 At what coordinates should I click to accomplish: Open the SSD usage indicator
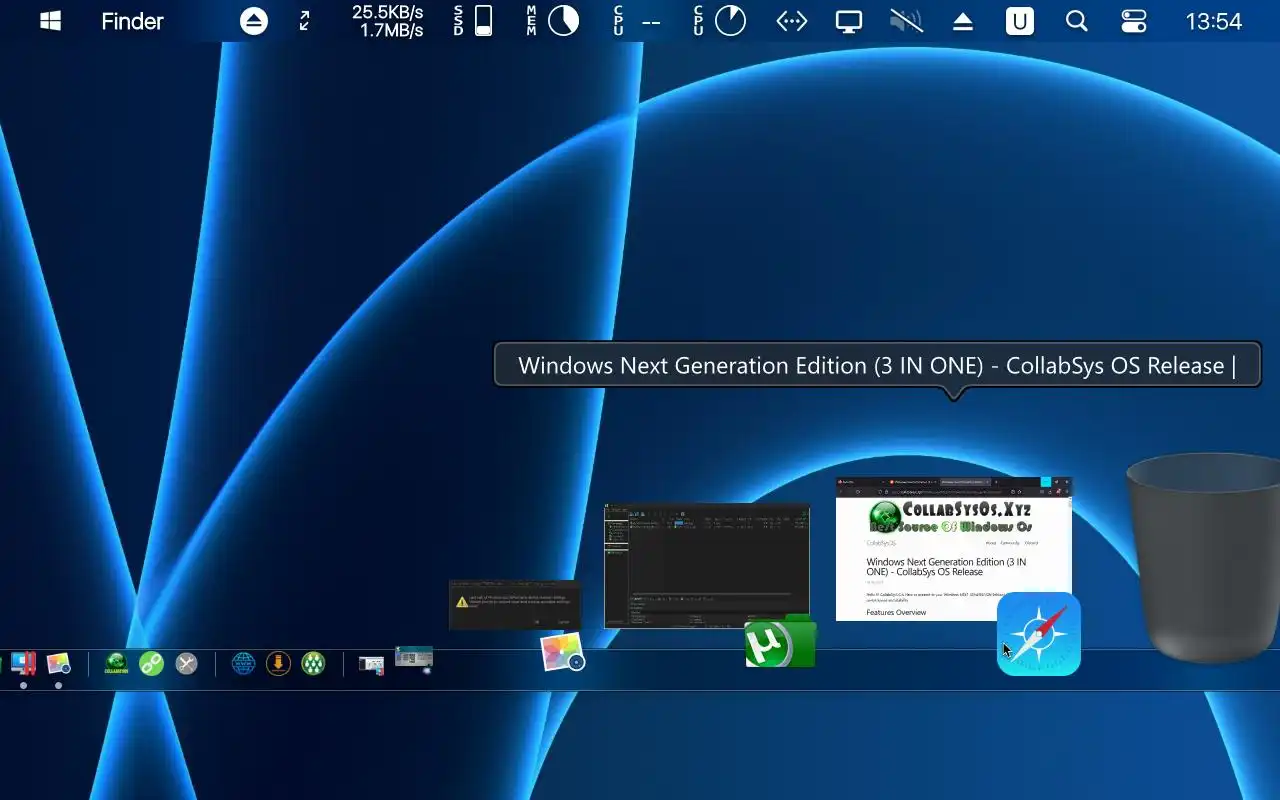click(474, 21)
